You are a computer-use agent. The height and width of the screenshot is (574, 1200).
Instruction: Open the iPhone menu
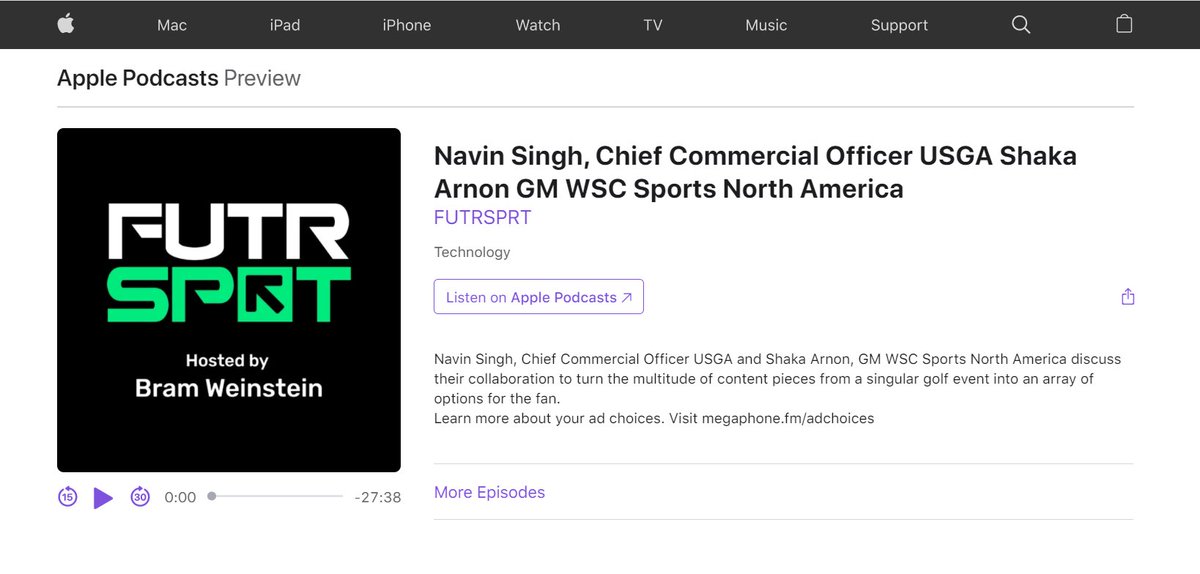click(407, 25)
